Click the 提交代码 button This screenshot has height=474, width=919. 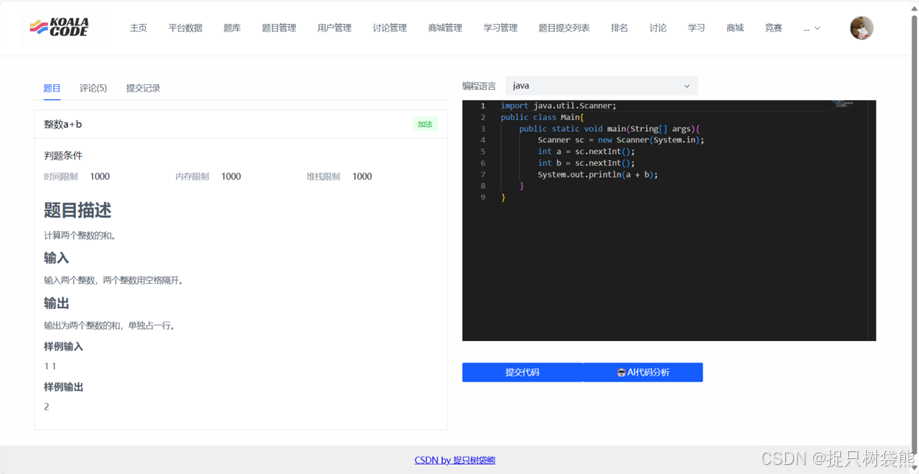(x=522, y=372)
